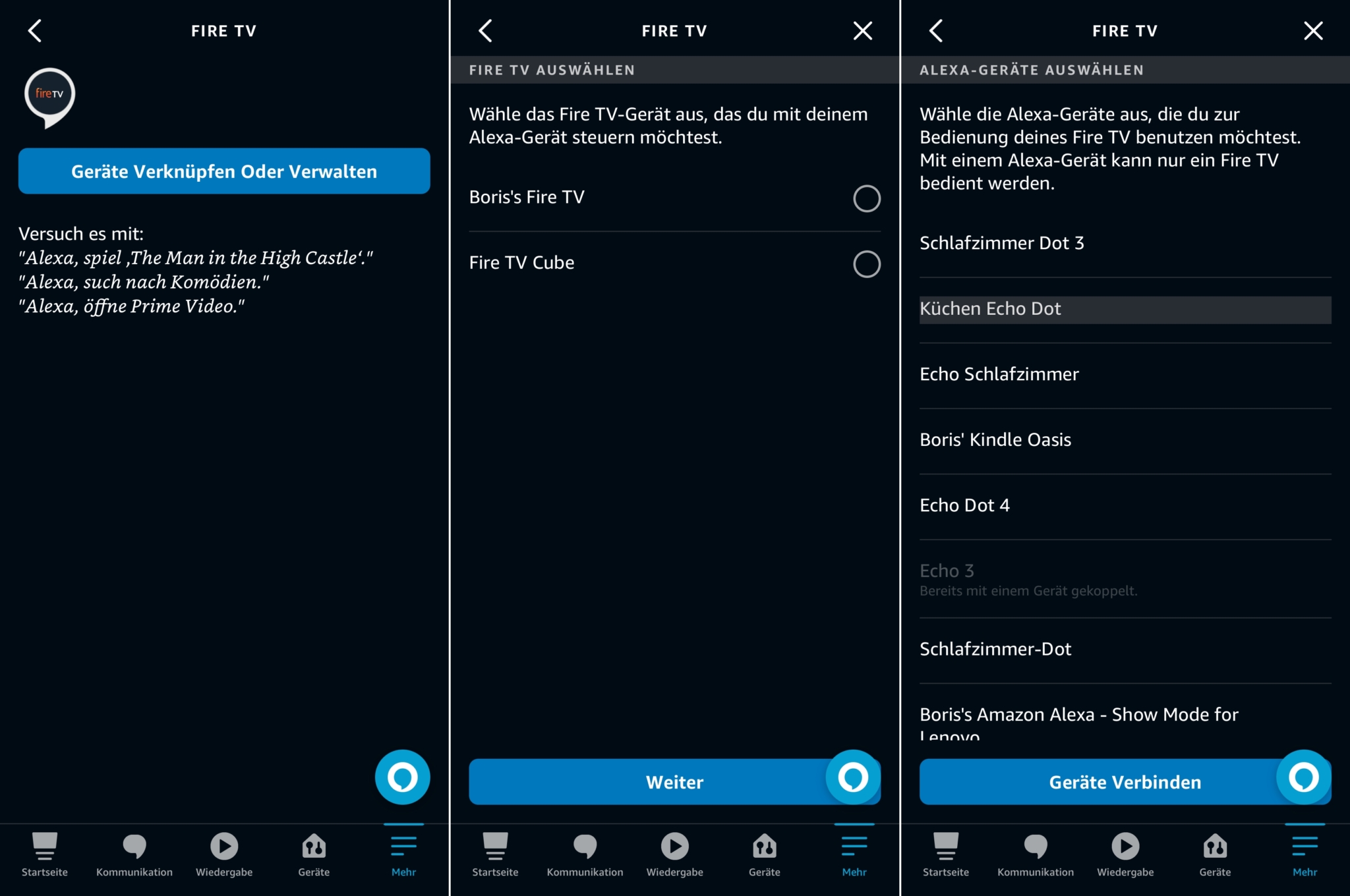Image resolution: width=1350 pixels, height=896 pixels.
Task: Select the Boris's Fire TV radio button
Action: 866,198
